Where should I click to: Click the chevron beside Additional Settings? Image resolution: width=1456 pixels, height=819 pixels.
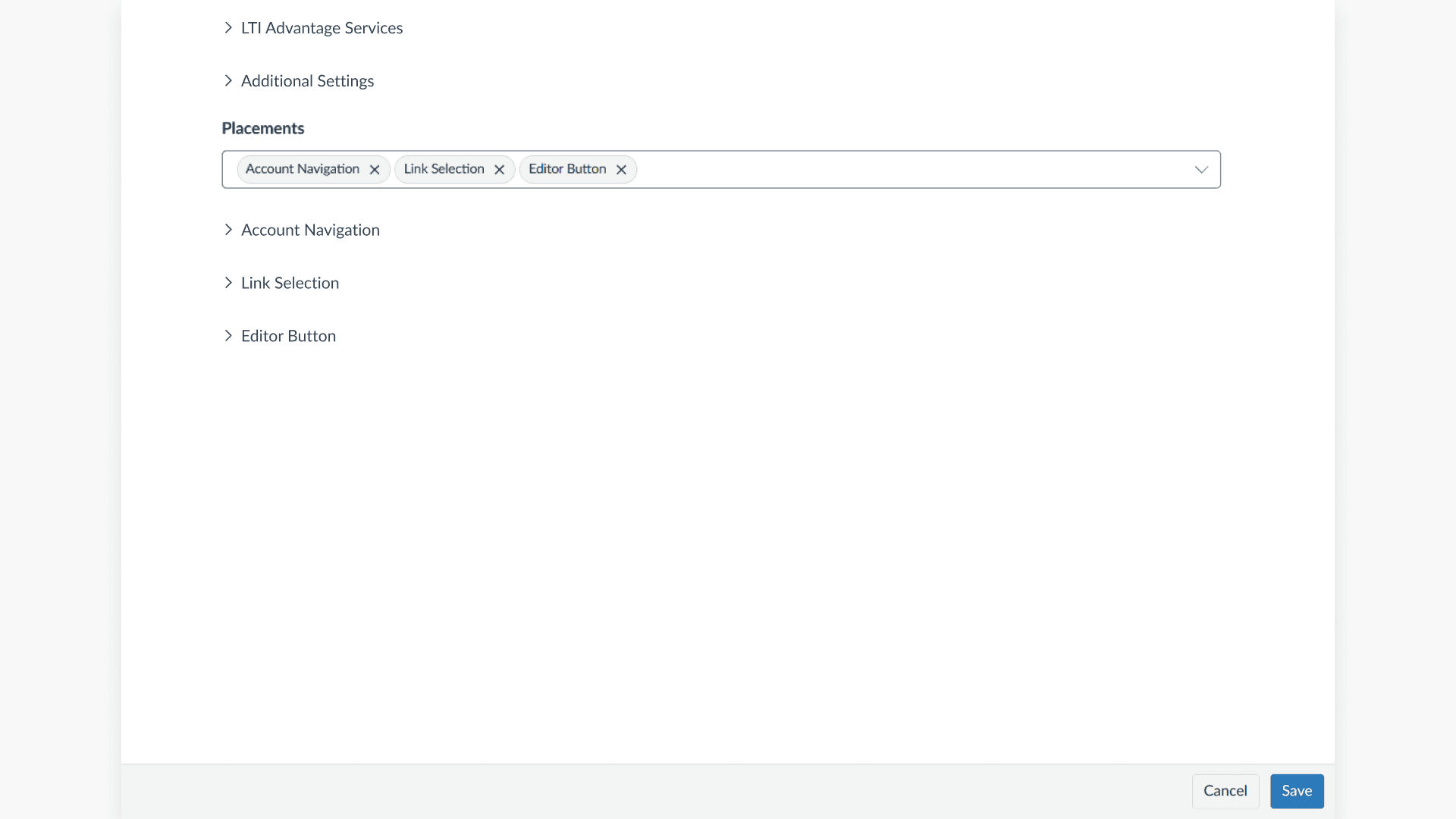tap(229, 80)
